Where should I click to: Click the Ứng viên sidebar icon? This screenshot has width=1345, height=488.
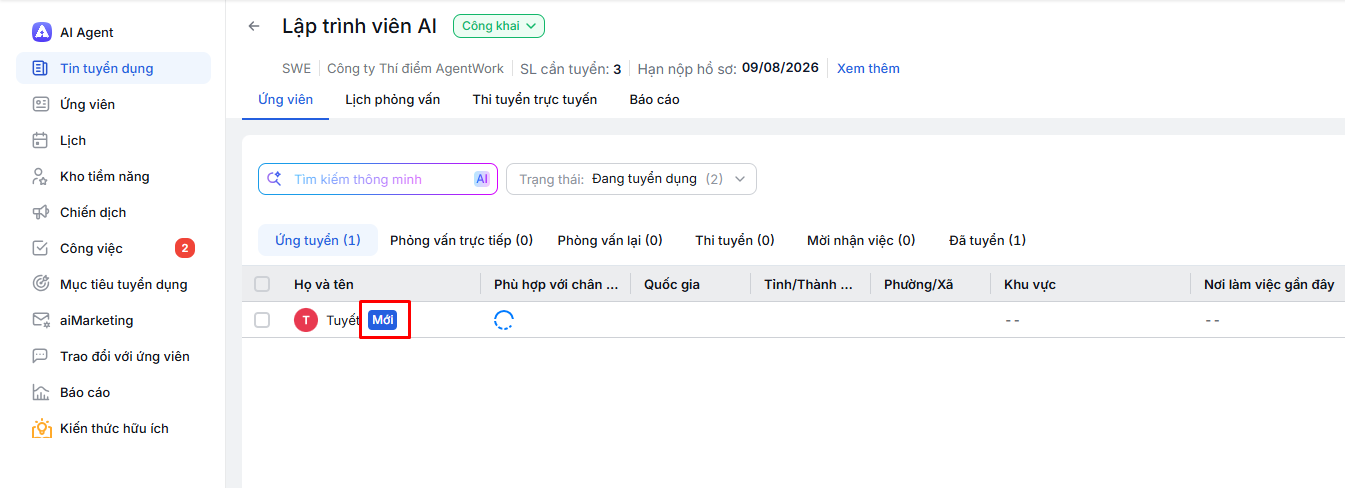click(x=41, y=104)
